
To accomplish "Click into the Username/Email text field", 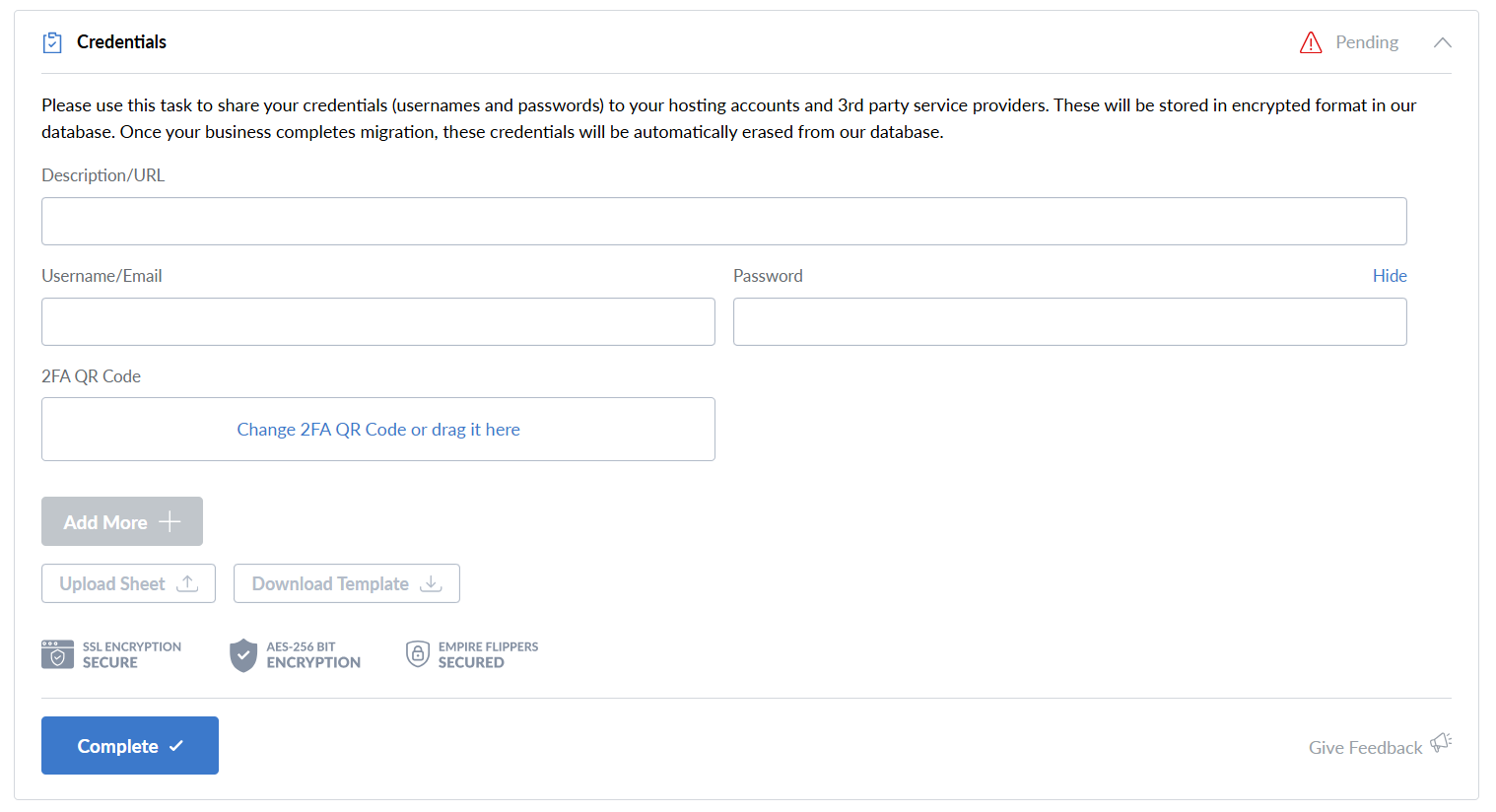I will (x=377, y=322).
